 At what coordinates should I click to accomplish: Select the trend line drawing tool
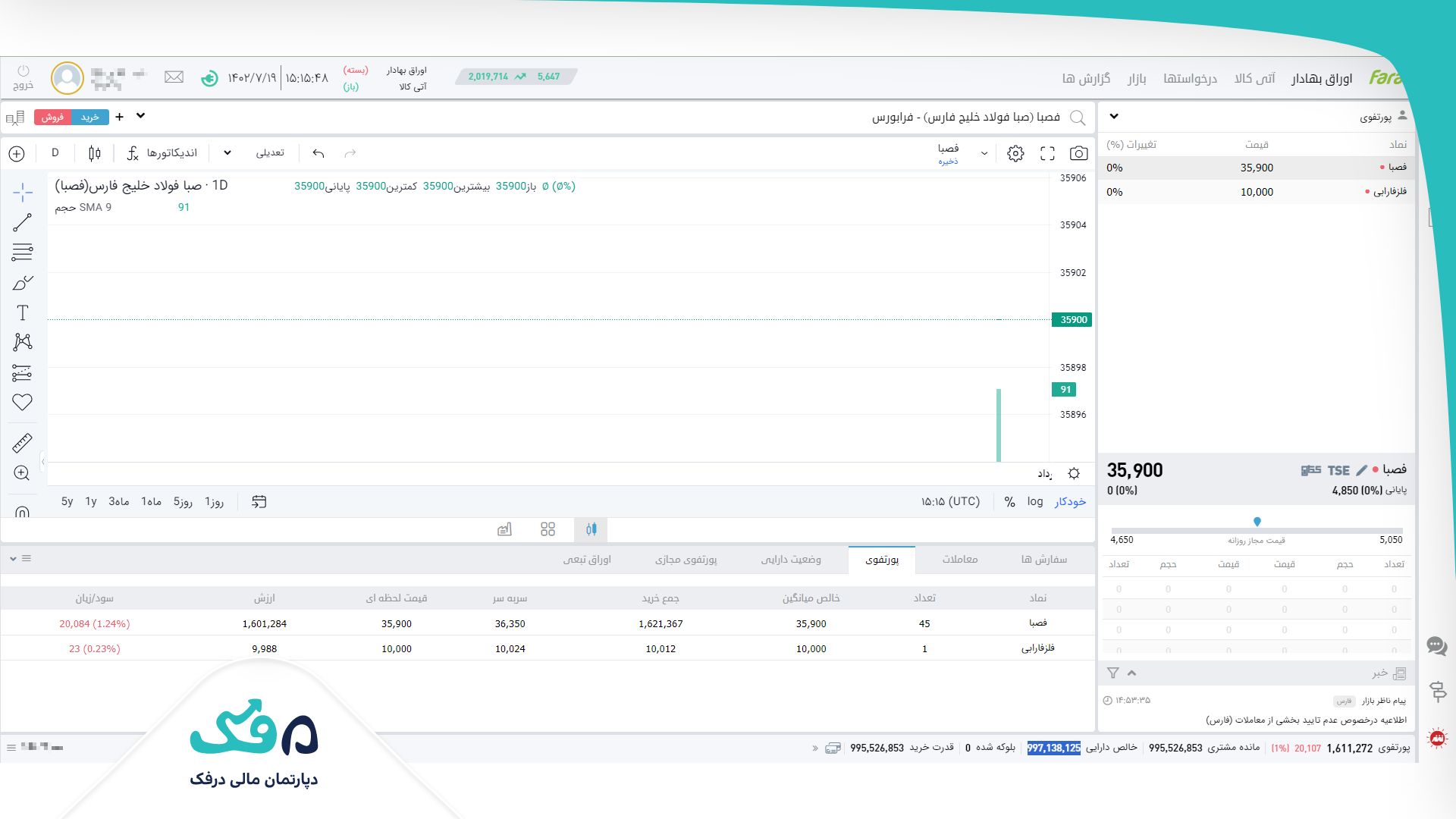[23, 222]
